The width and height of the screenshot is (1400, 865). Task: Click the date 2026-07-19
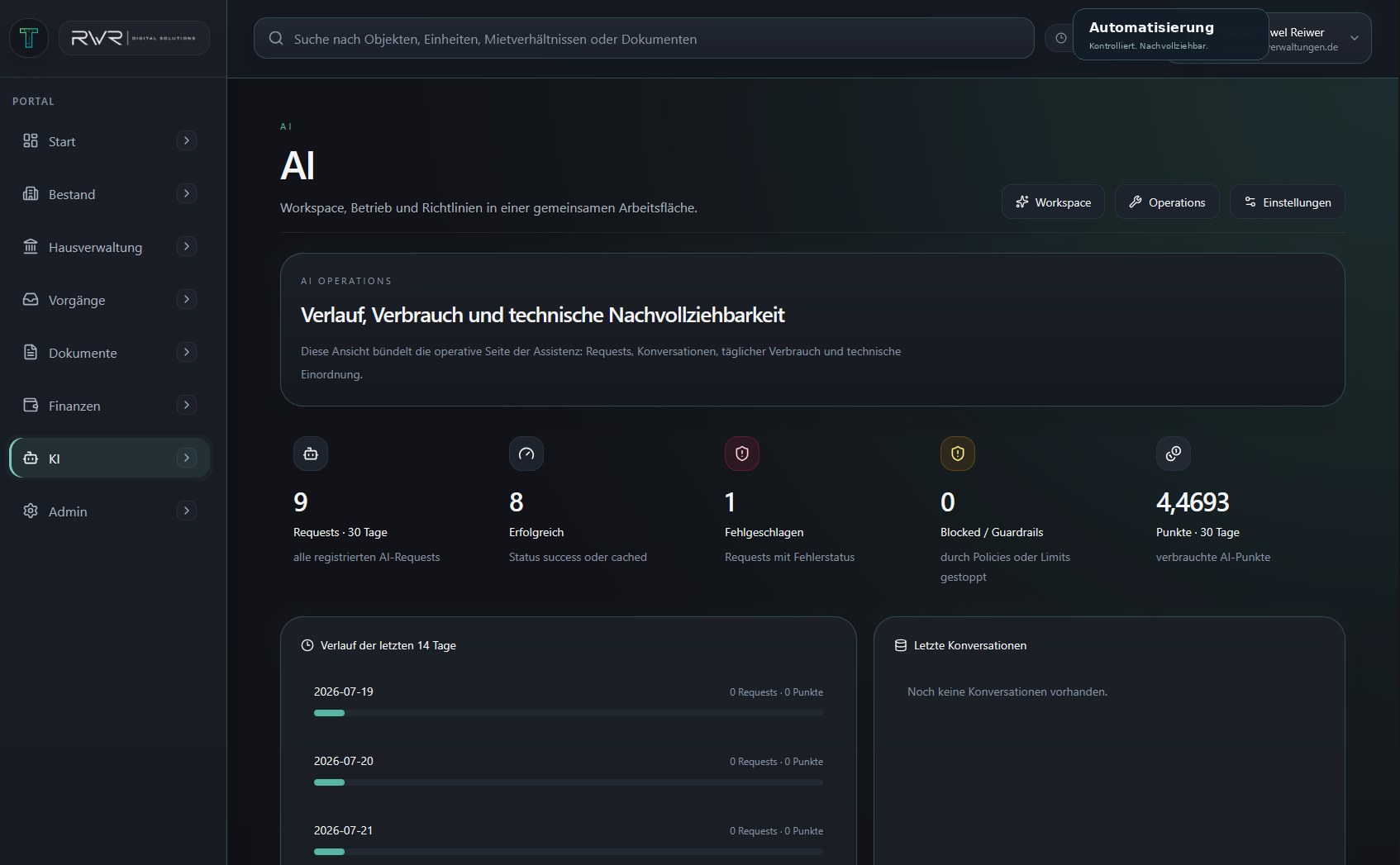click(x=344, y=692)
